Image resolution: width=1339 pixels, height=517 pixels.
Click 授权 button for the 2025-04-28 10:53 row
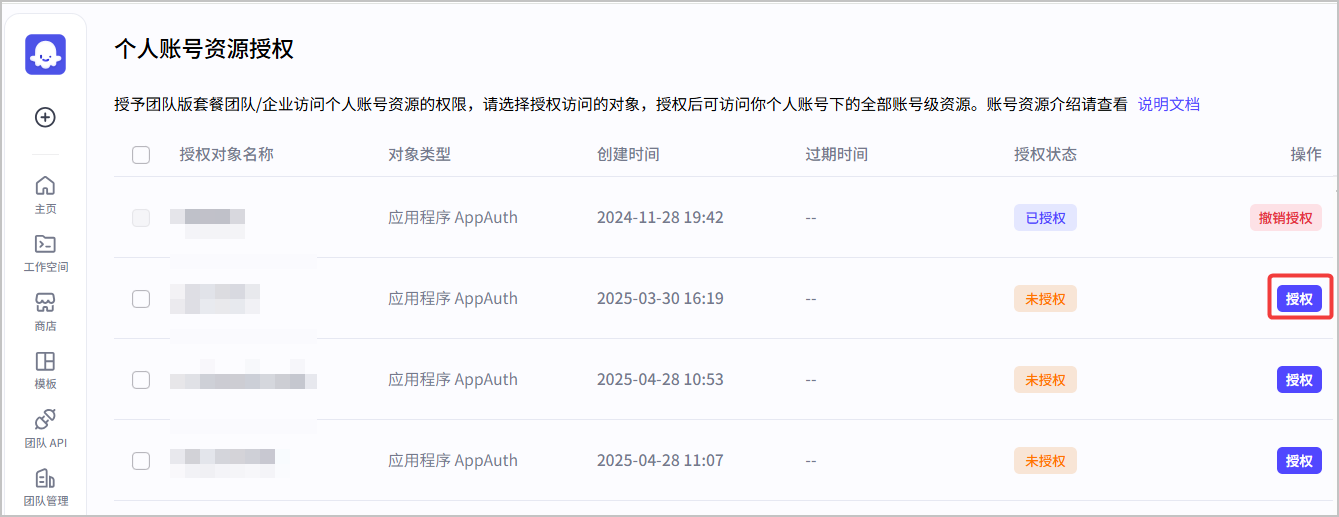coord(1299,380)
